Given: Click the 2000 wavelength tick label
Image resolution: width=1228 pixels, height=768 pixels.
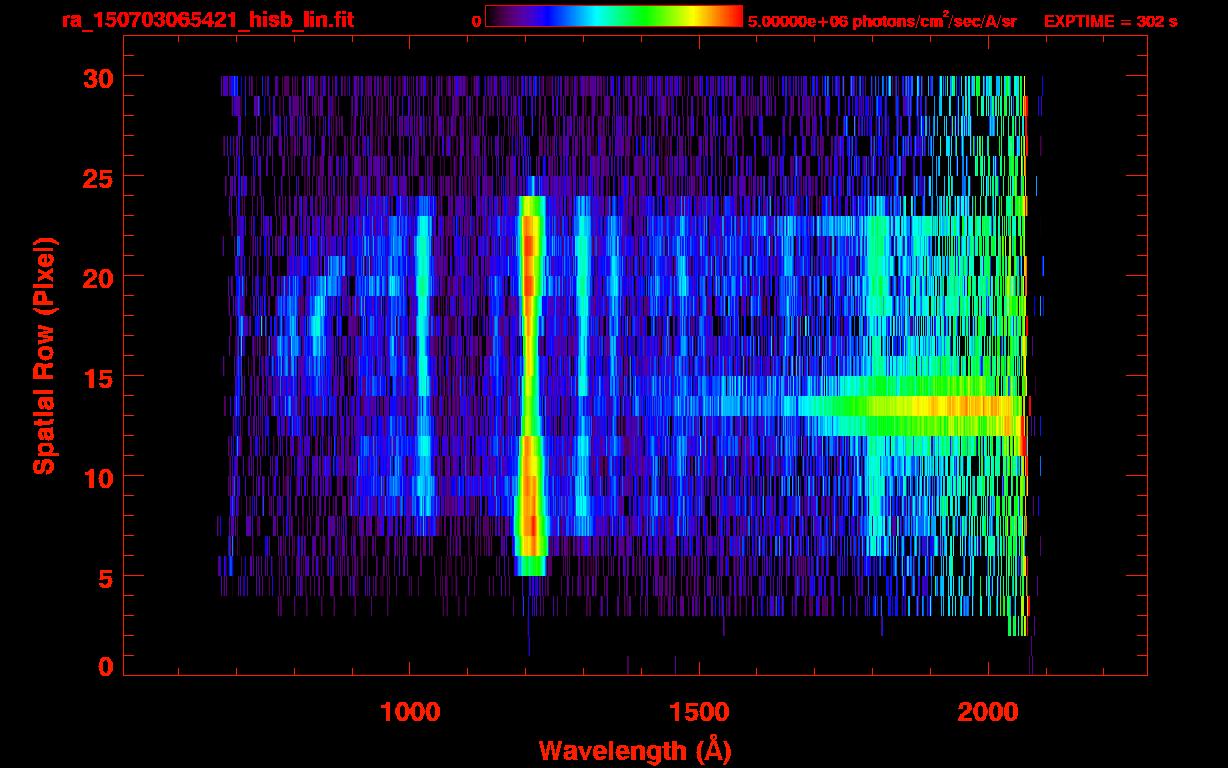Looking at the screenshot, I should point(988,712).
